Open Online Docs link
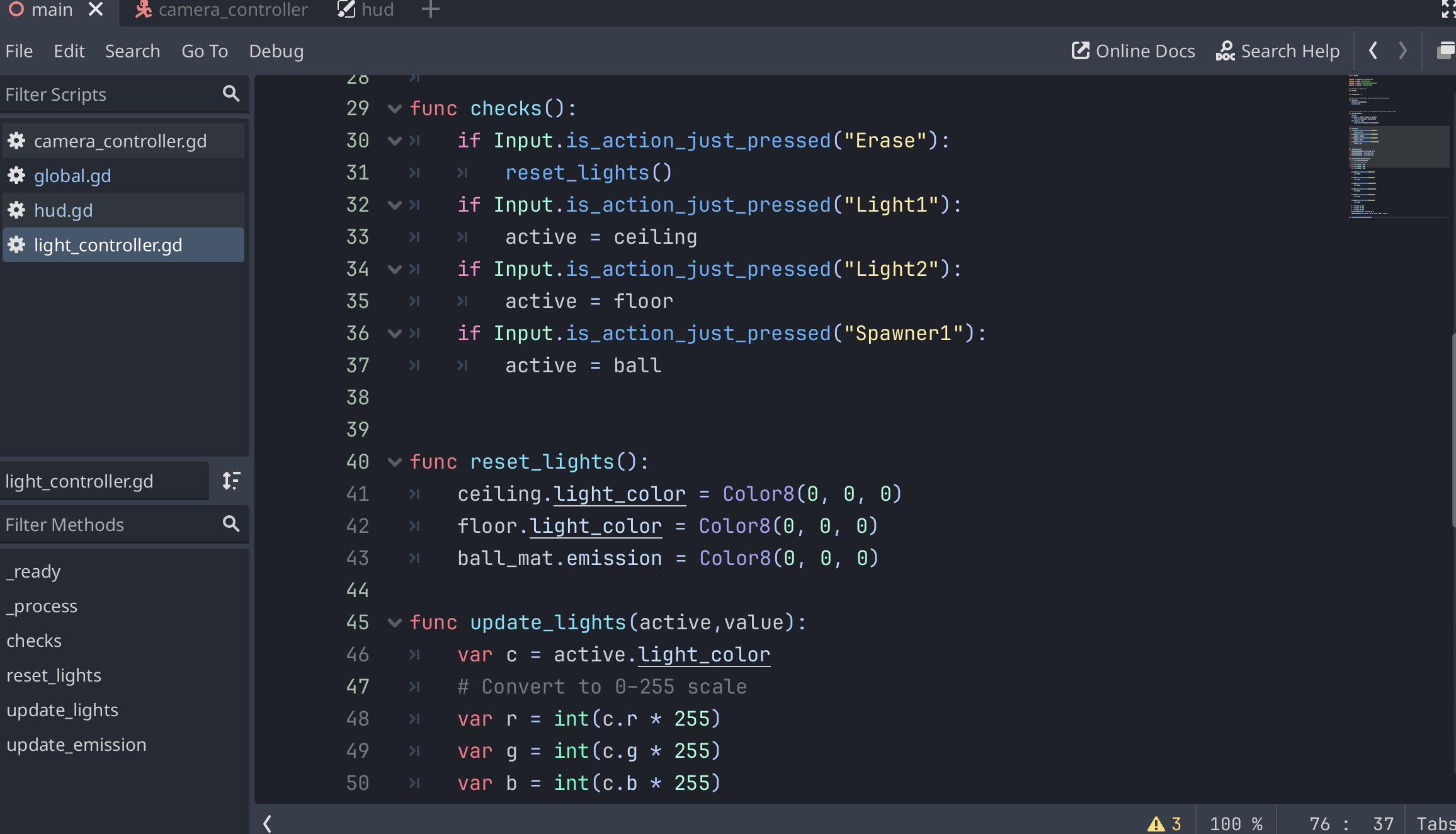Viewport: 1456px width, 834px height. (x=1133, y=51)
